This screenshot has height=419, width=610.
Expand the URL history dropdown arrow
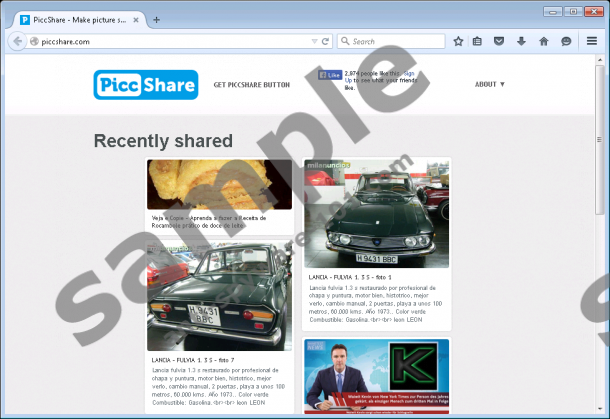click(x=313, y=41)
